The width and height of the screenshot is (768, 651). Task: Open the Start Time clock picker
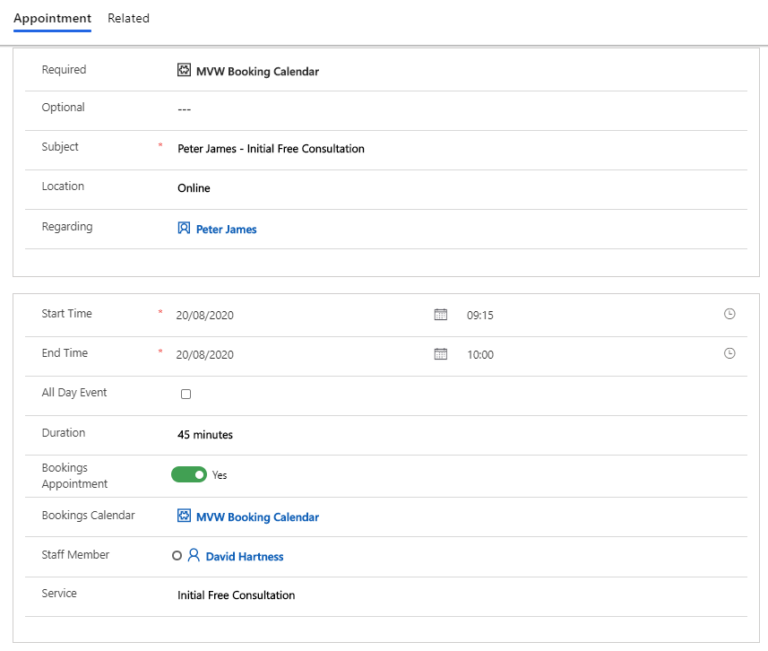[x=729, y=314]
